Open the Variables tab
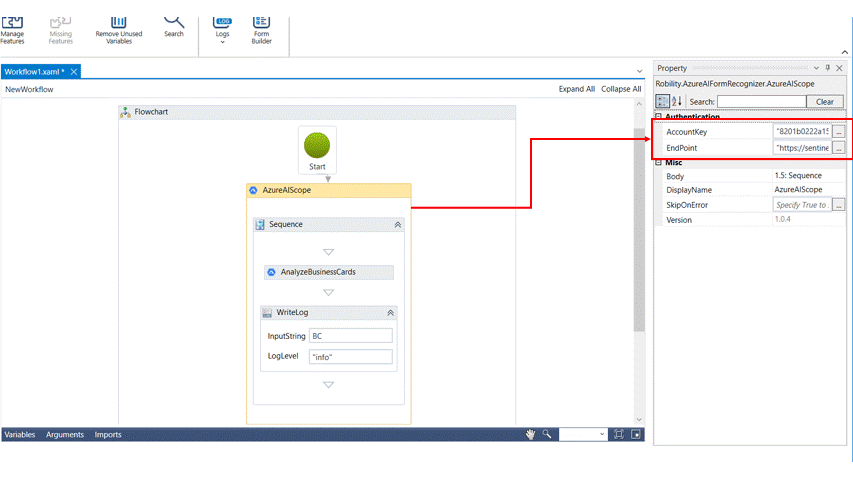Image resolution: width=853 pixels, height=480 pixels. tap(20, 435)
